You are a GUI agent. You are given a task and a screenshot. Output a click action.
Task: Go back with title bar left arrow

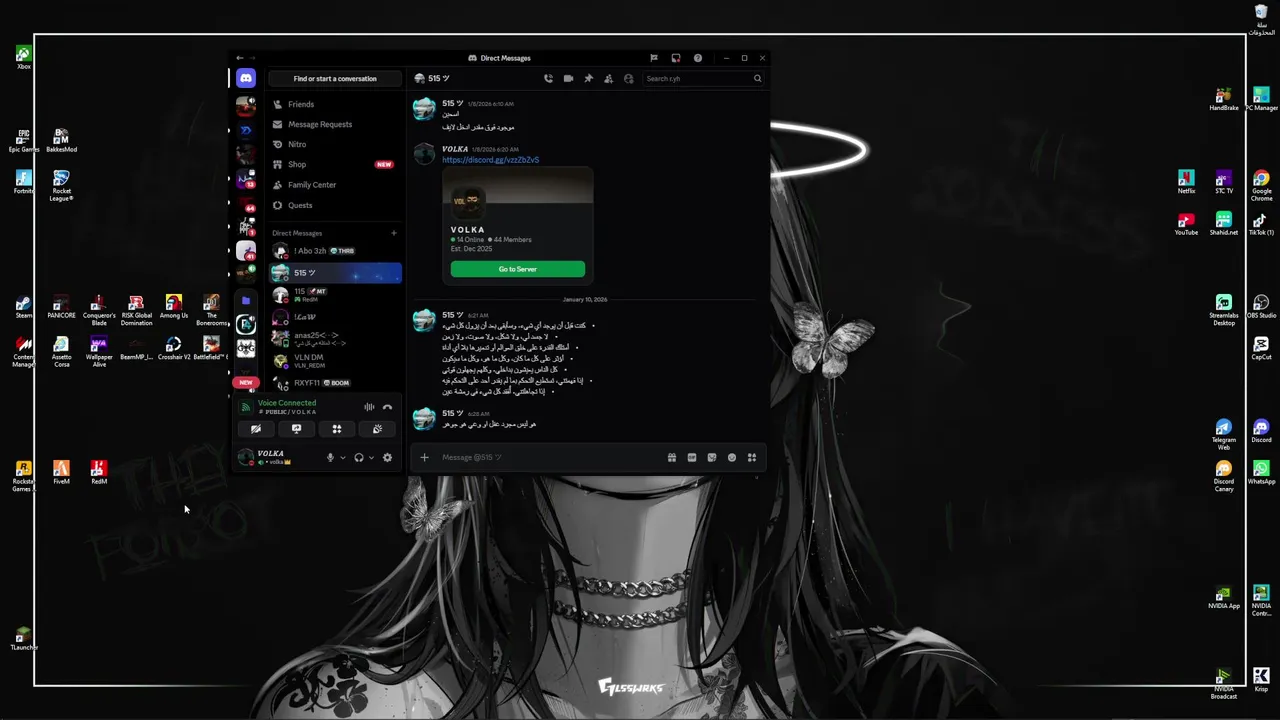(x=240, y=58)
